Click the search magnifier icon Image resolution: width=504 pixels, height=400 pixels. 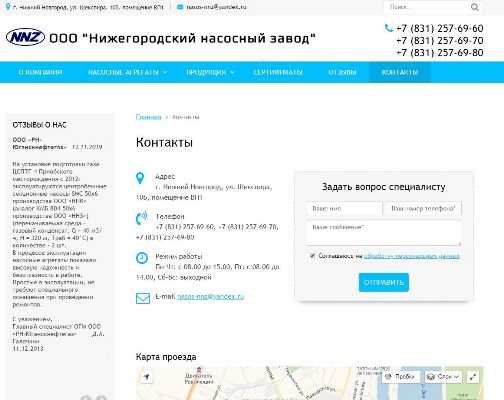click(475, 7)
